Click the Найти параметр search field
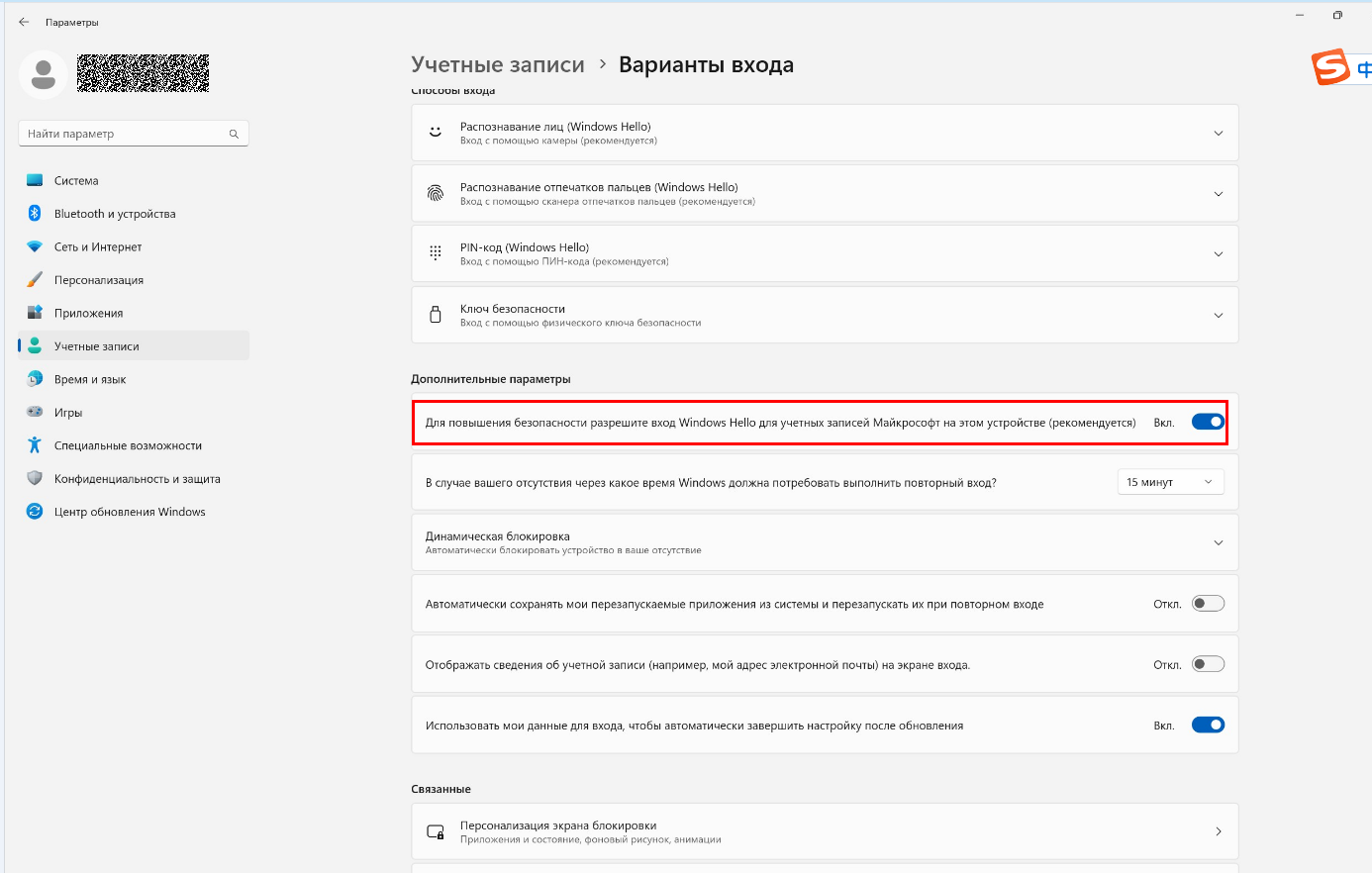Image resolution: width=1372 pixels, height=873 pixels. pos(134,134)
